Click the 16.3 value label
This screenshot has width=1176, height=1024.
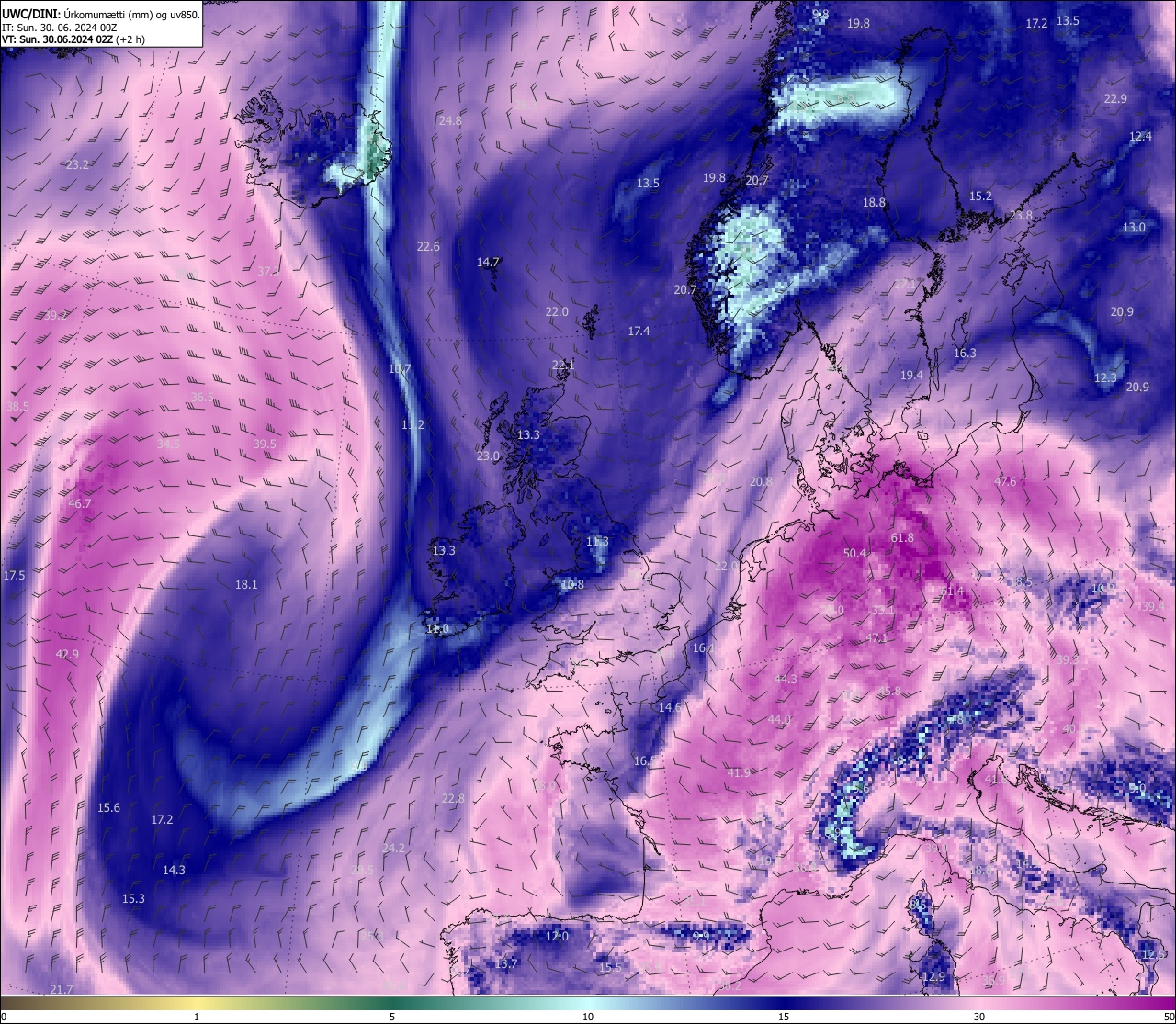pyautogui.click(x=965, y=353)
